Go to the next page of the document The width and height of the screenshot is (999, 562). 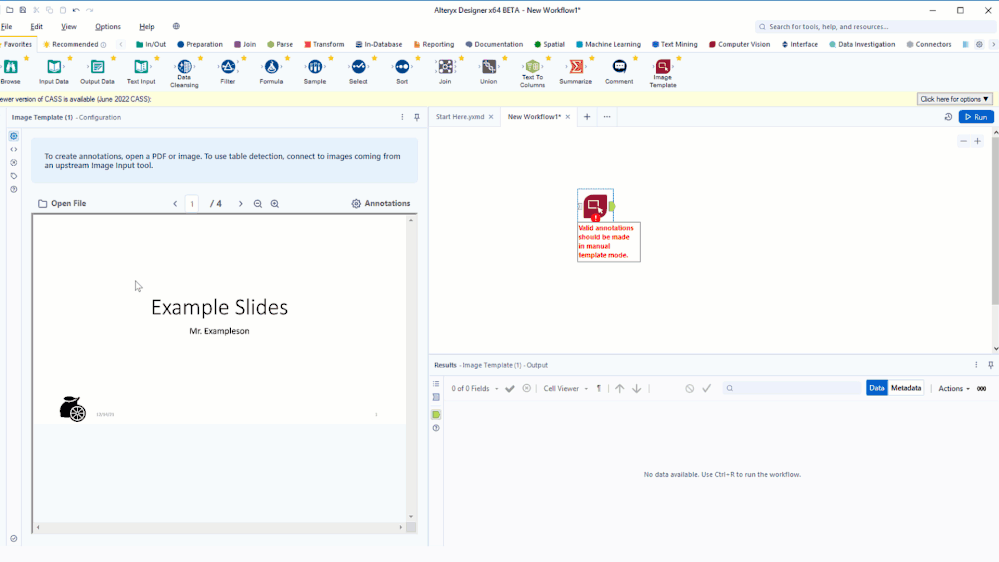(x=240, y=204)
